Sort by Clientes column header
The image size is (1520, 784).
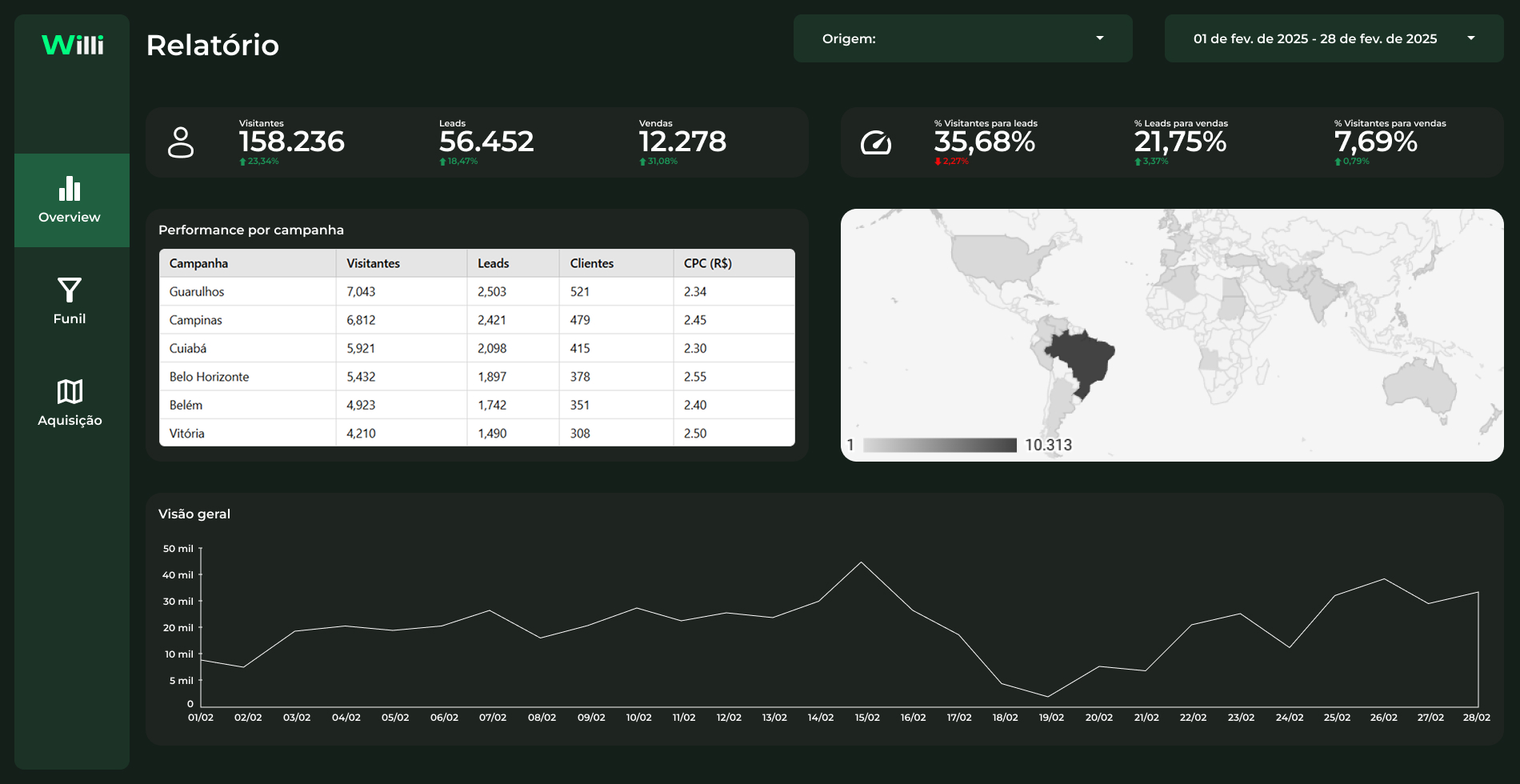(616, 263)
